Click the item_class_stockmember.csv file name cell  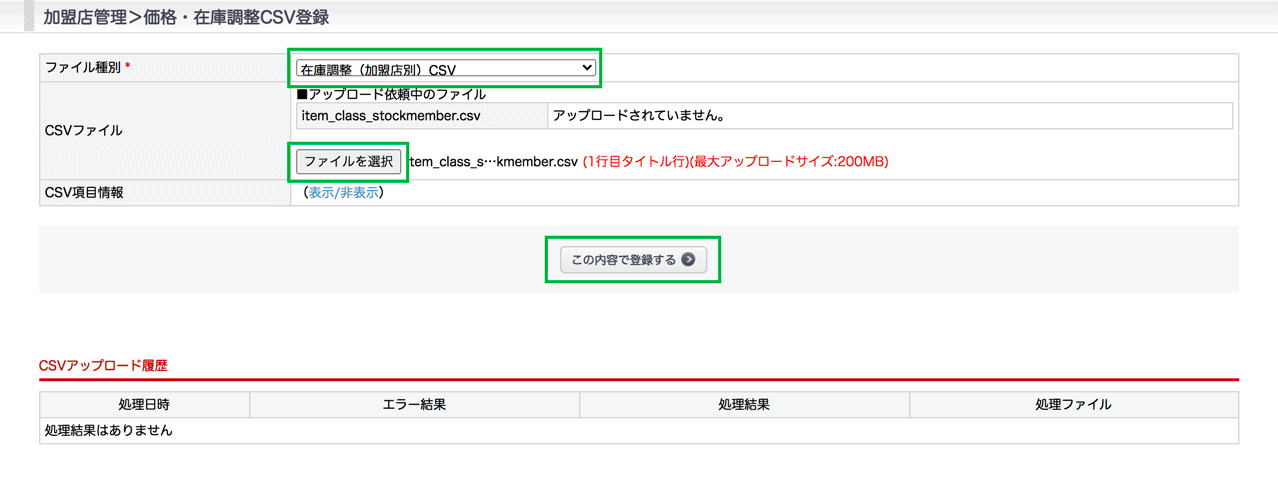[422, 116]
